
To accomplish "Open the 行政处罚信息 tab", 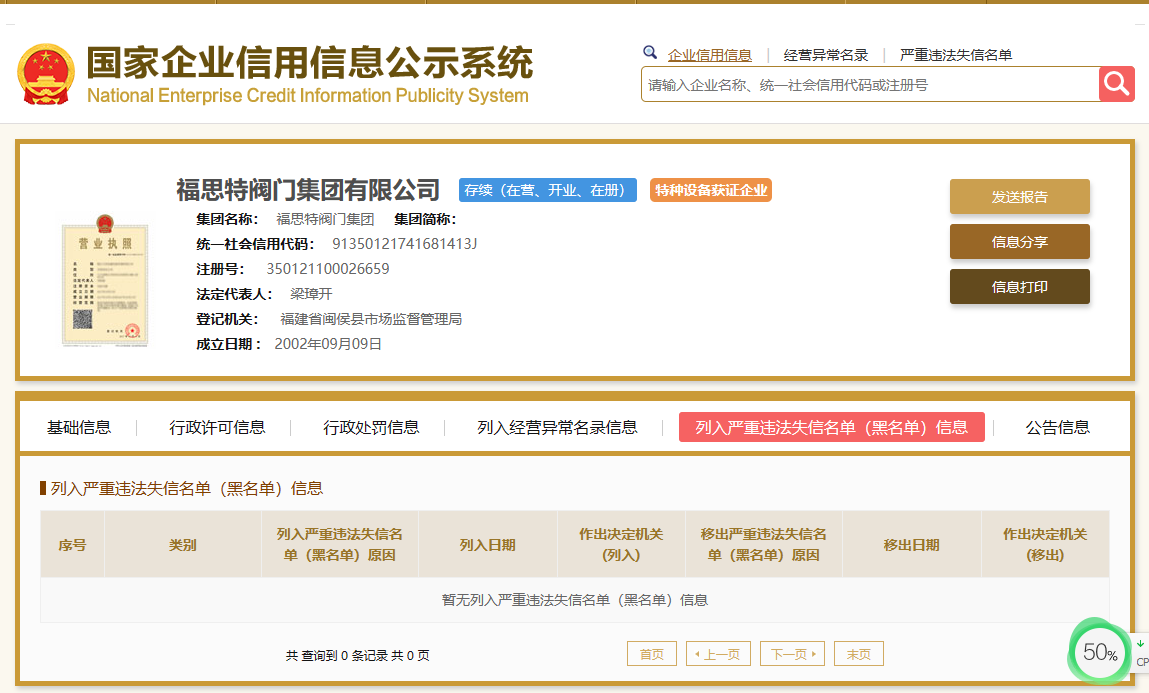I will 371,427.
